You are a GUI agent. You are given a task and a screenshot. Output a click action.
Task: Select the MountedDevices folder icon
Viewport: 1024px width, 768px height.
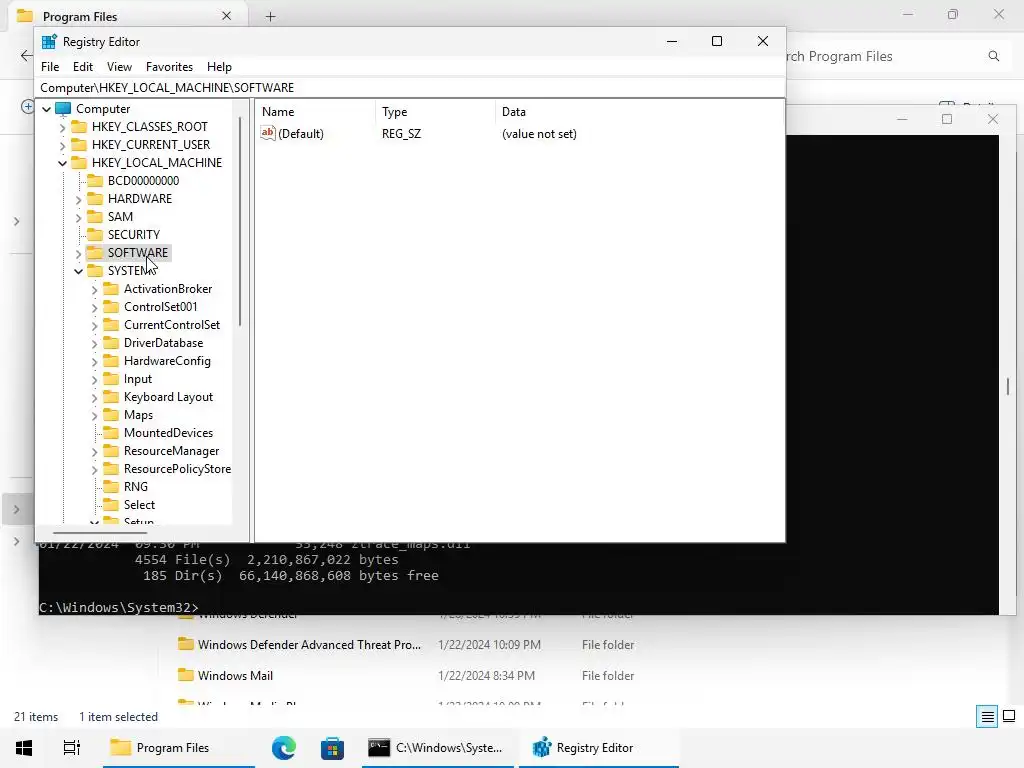click(x=111, y=432)
